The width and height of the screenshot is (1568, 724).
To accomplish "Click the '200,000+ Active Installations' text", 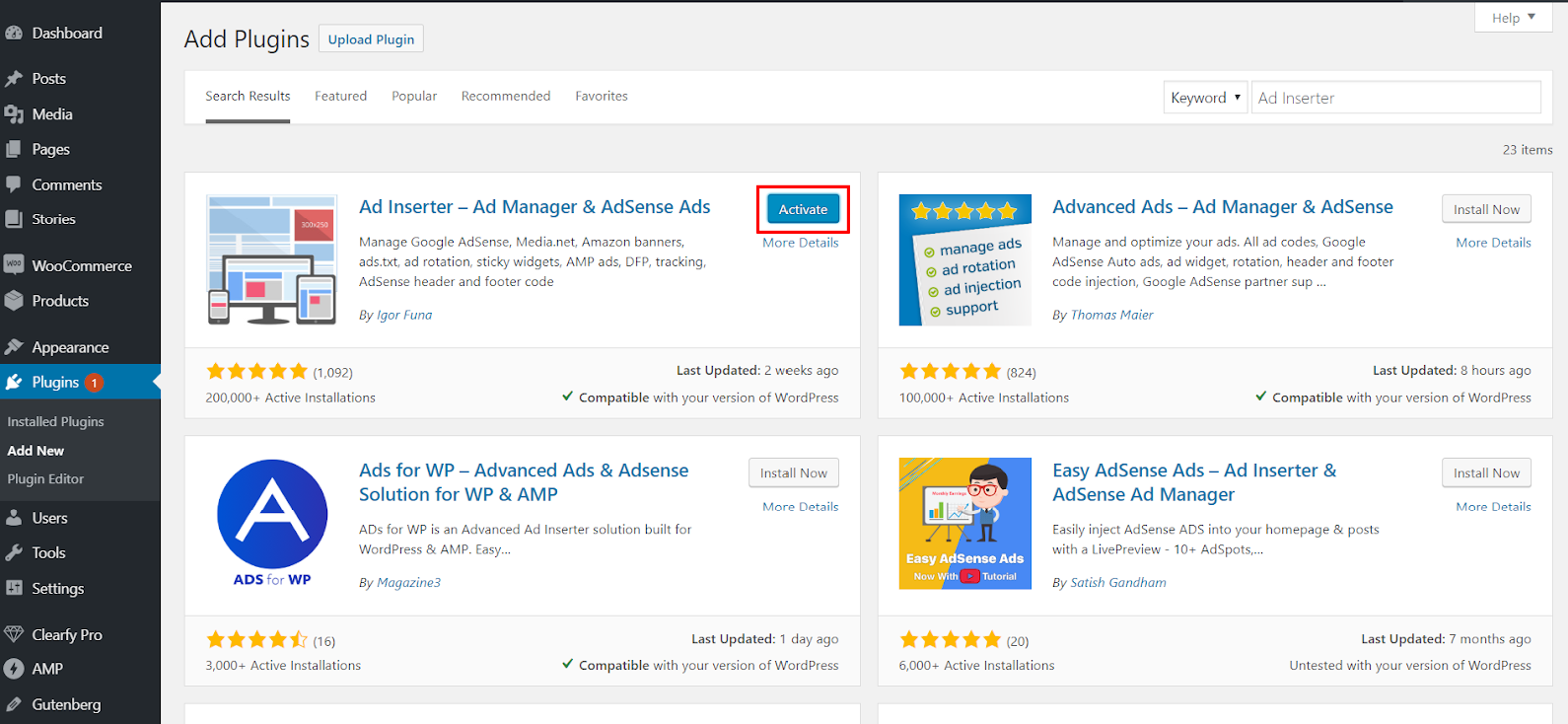I will coord(290,398).
